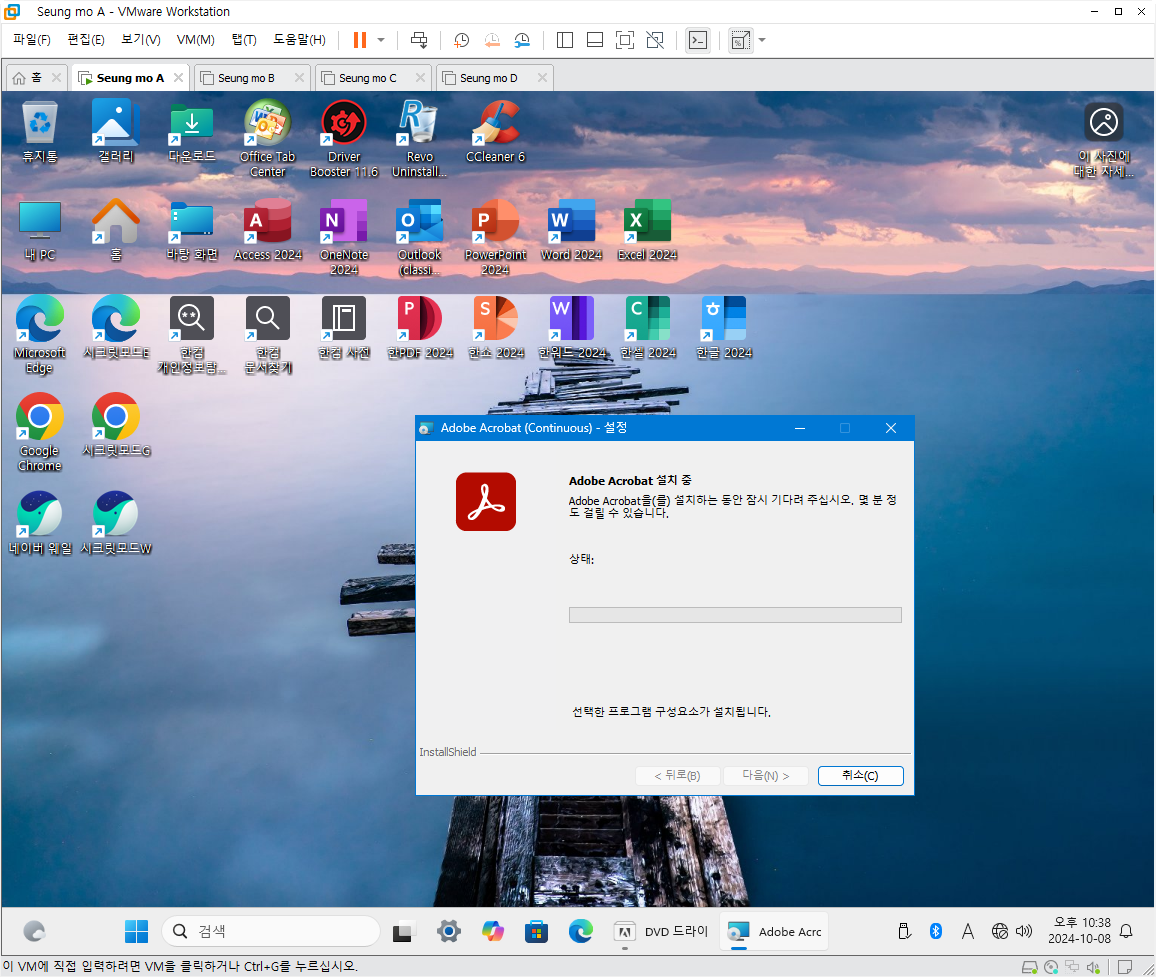This screenshot has height=977, width=1156.
Task: Close the Seung mo A tab
Action: pyautogui.click(x=178, y=77)
